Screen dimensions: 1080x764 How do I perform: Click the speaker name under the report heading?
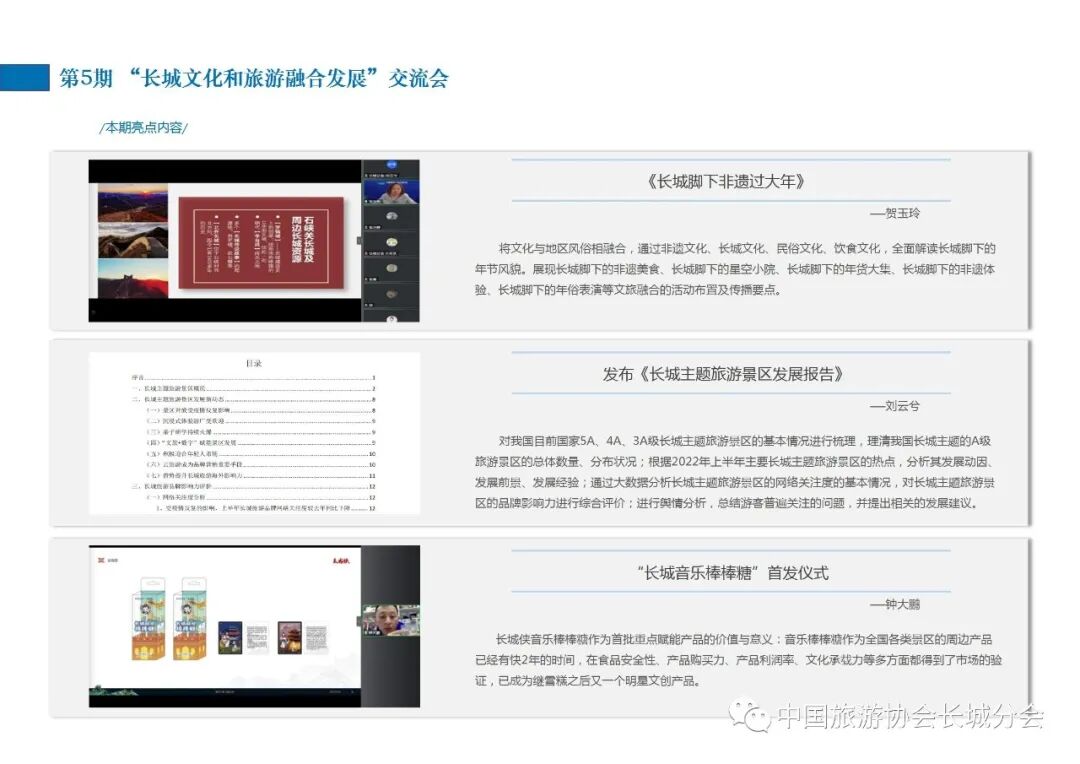point(894,406)
